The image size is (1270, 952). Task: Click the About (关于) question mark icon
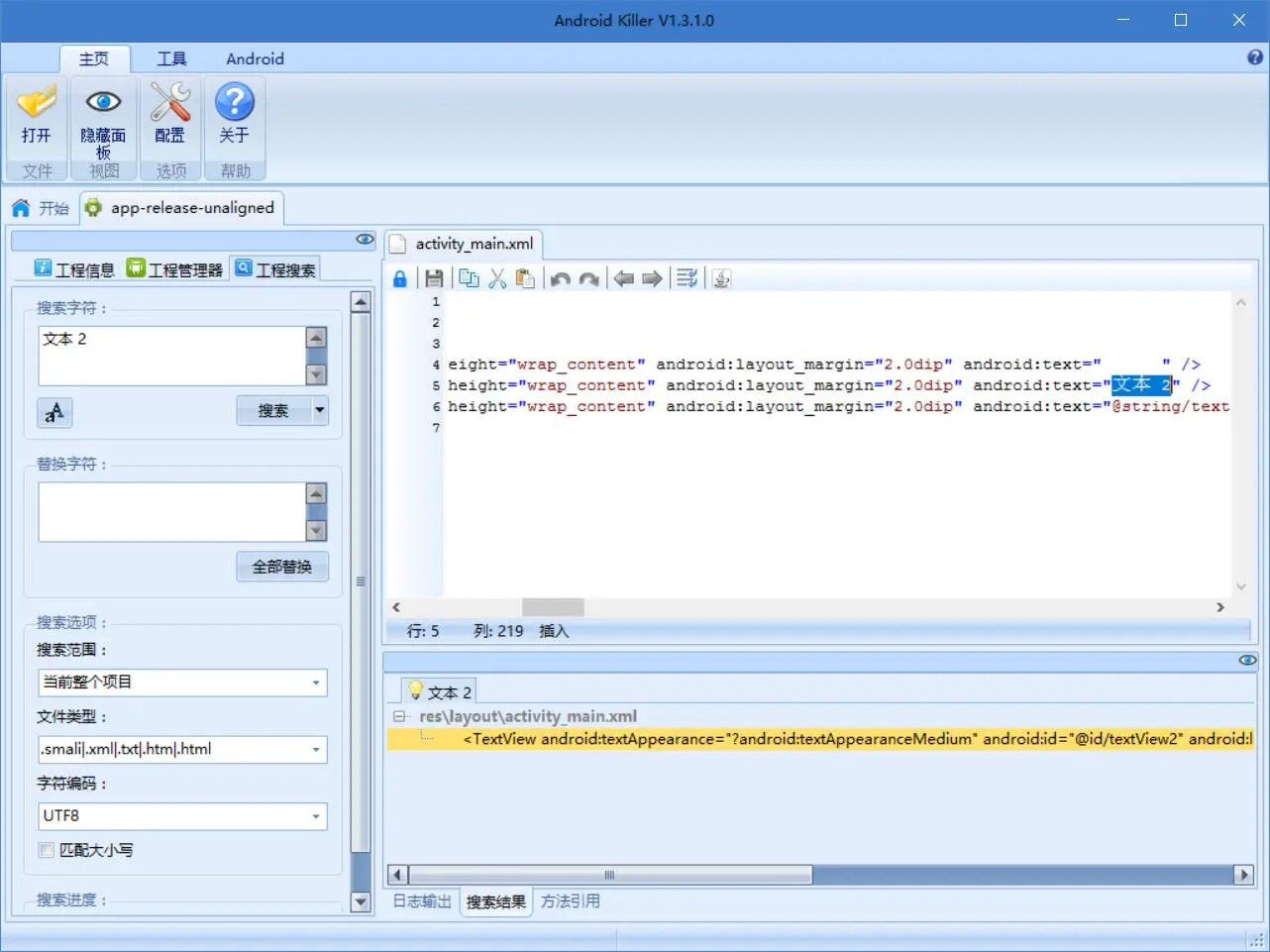point(235,102)
